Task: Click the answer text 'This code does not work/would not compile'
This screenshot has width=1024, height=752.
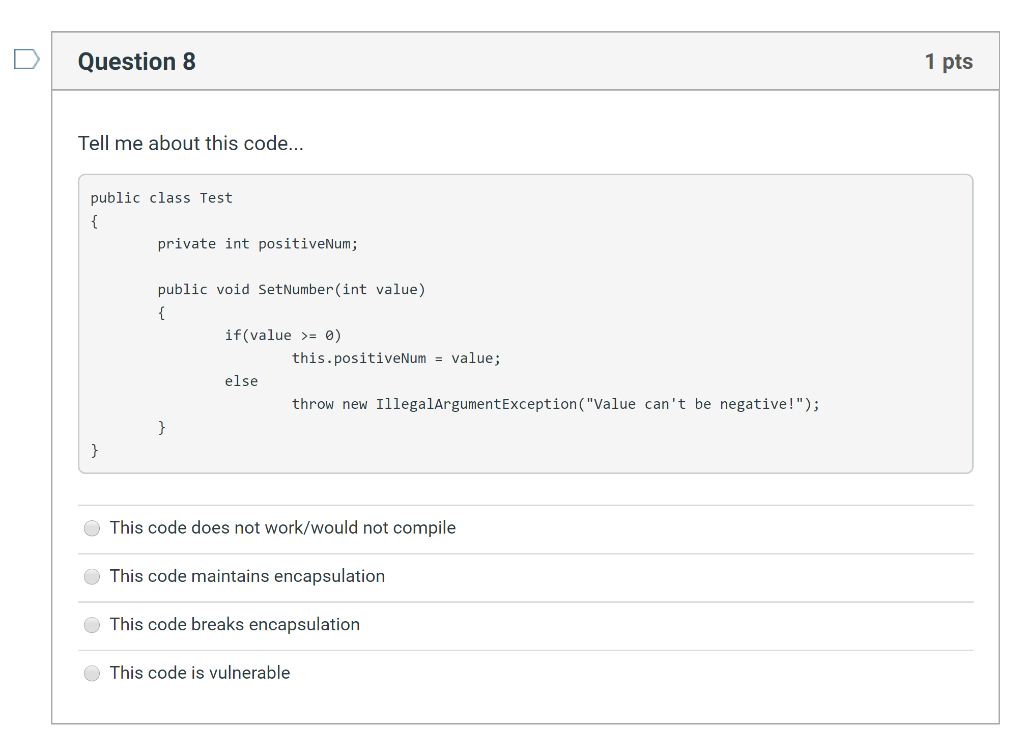Action: 282,528
